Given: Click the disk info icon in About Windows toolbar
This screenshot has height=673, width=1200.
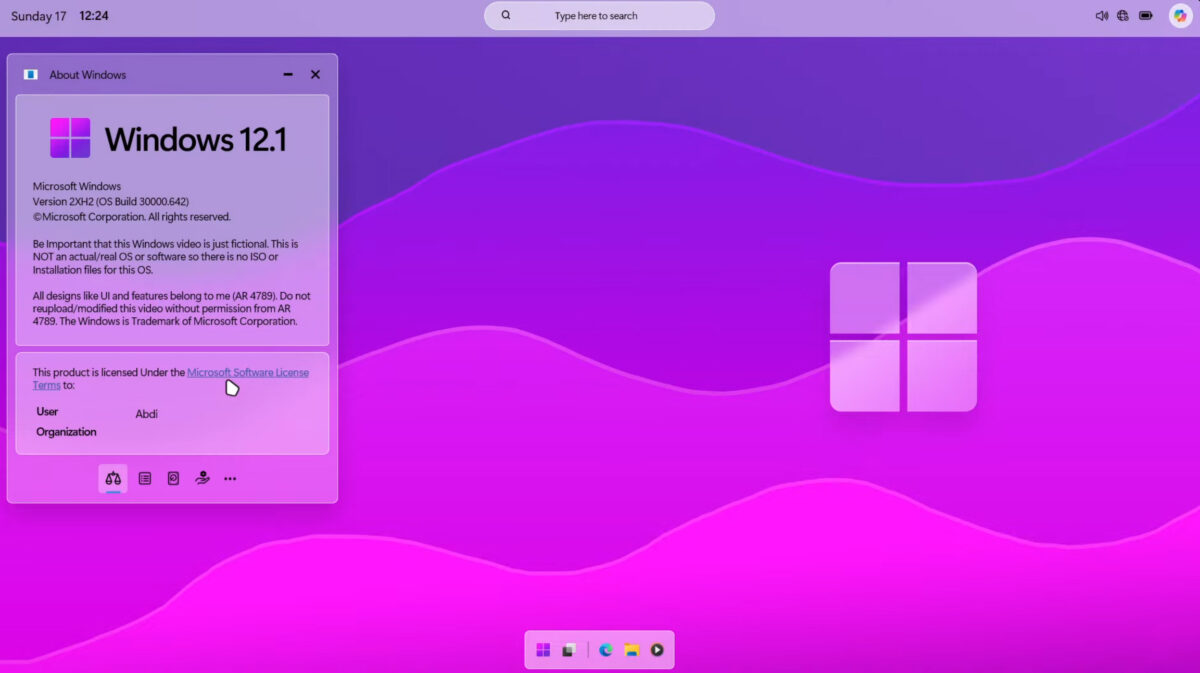Looking at the screenshot, I should [173, 478].
